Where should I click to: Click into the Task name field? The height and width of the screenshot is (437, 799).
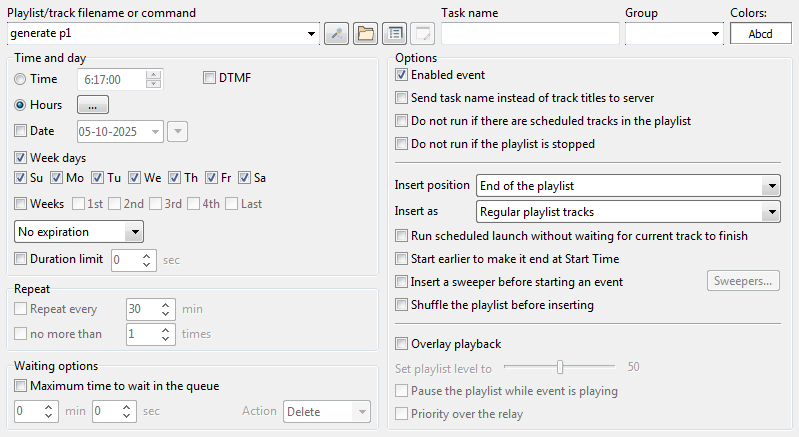[530, 34]
